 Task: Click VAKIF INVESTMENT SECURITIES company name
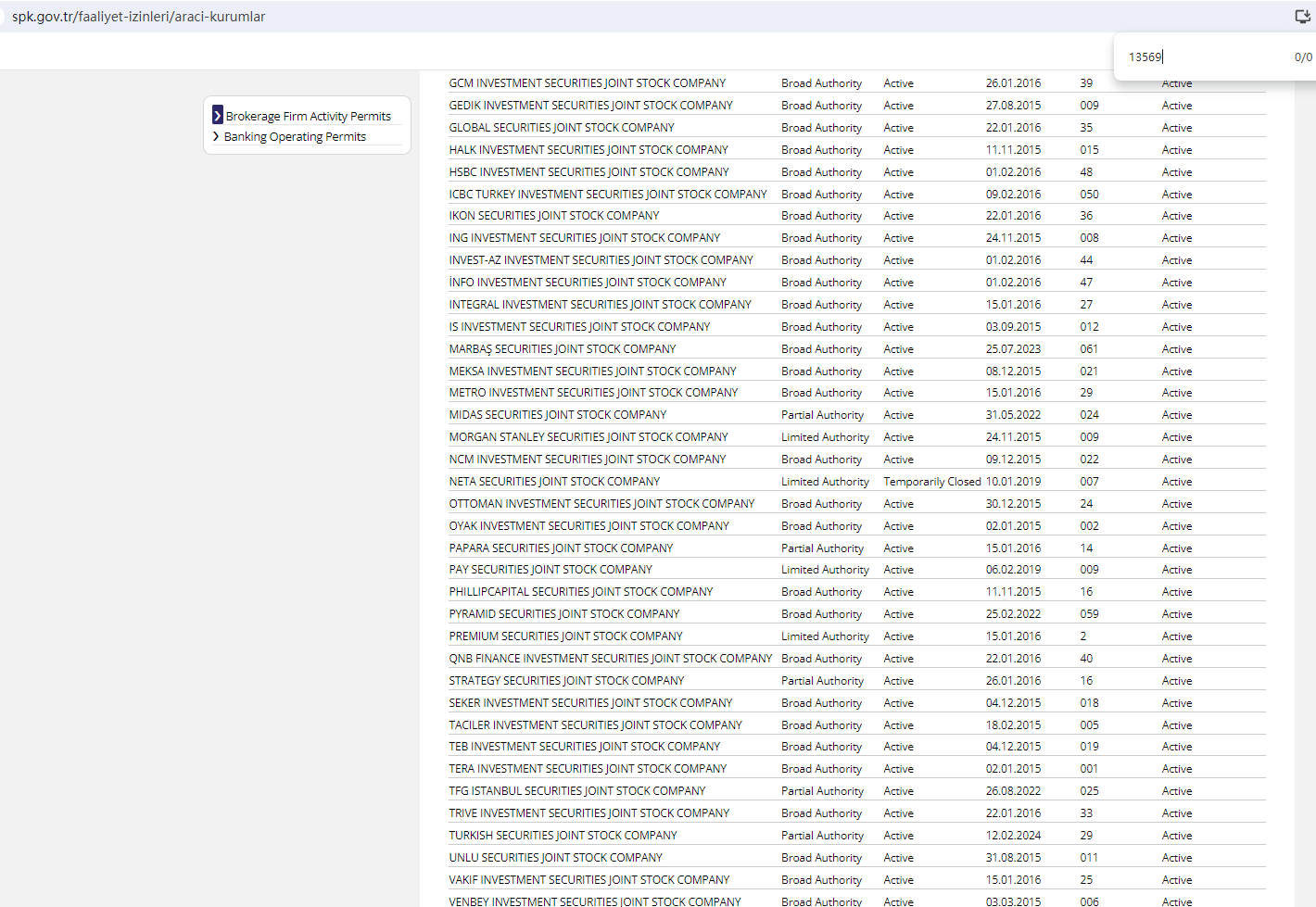click(589, 880)
